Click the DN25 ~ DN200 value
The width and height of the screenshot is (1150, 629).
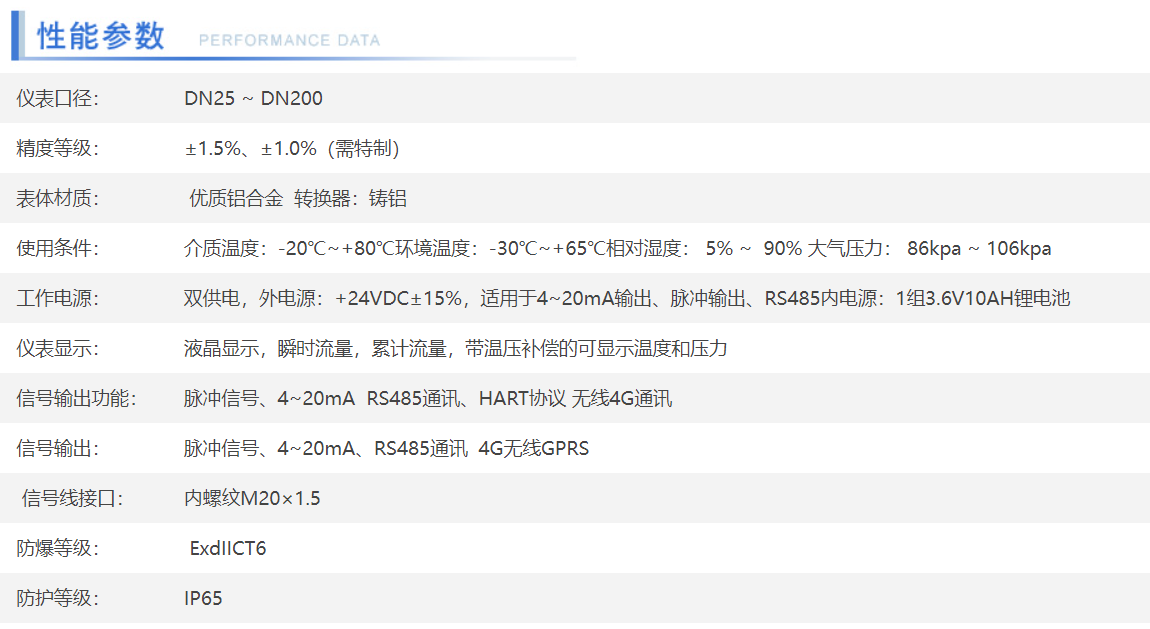[x=253, y=98]
